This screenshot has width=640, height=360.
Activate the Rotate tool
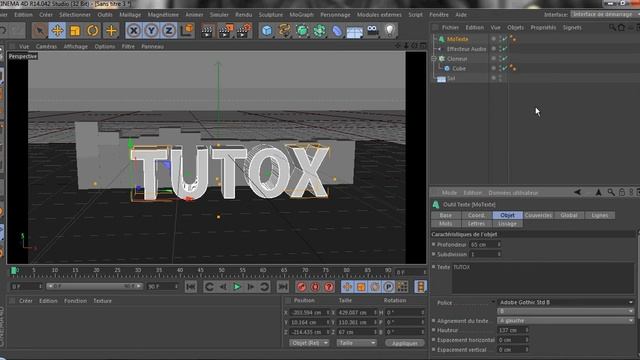coord(93,31)
